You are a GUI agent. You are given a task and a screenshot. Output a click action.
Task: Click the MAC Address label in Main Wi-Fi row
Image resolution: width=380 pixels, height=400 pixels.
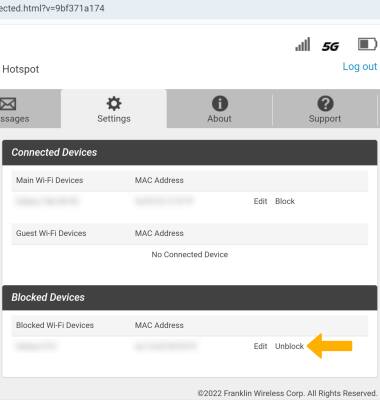(x=159, y=180)
